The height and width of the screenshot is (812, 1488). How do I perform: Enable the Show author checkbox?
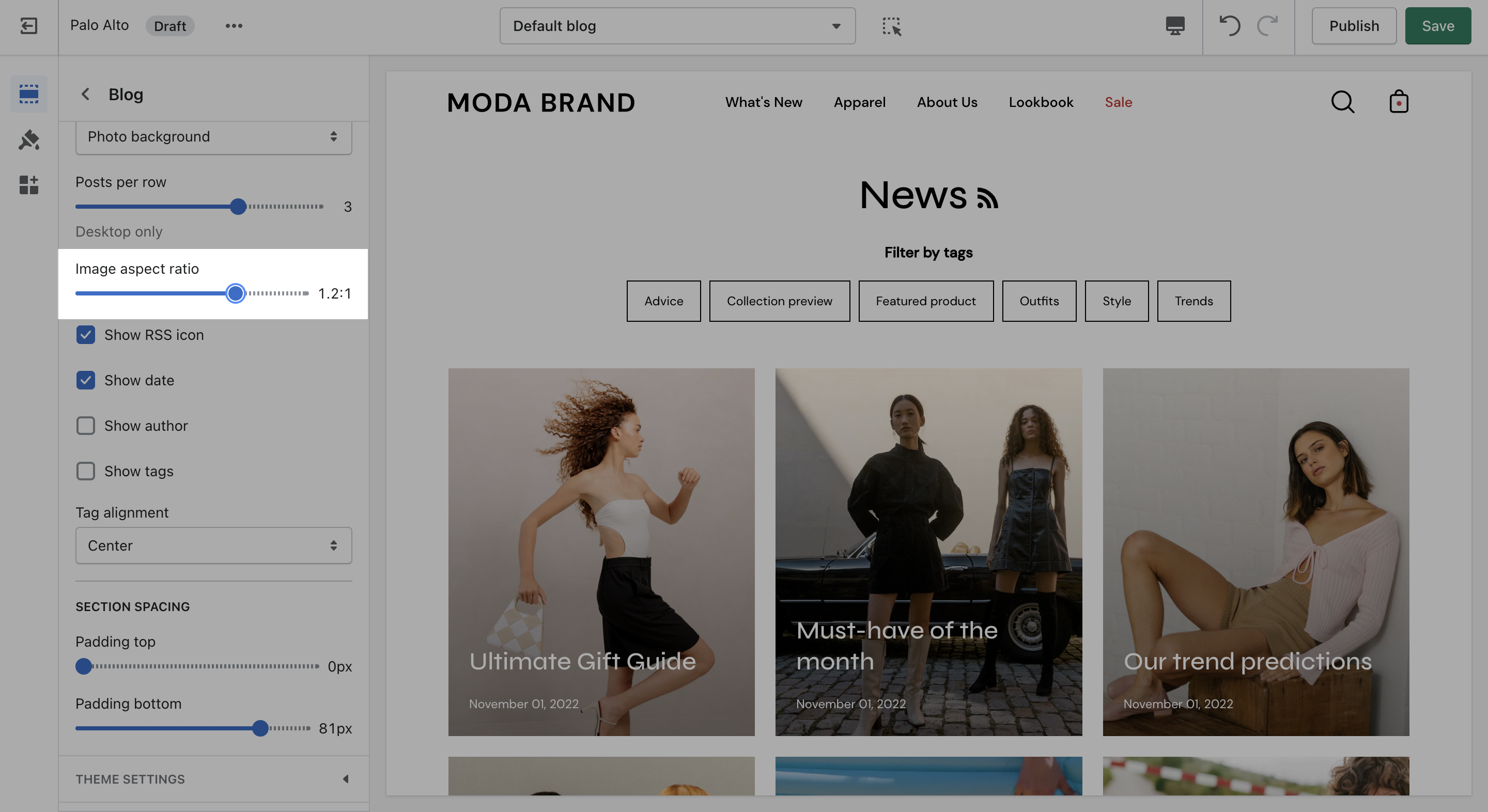coord(85,426)
